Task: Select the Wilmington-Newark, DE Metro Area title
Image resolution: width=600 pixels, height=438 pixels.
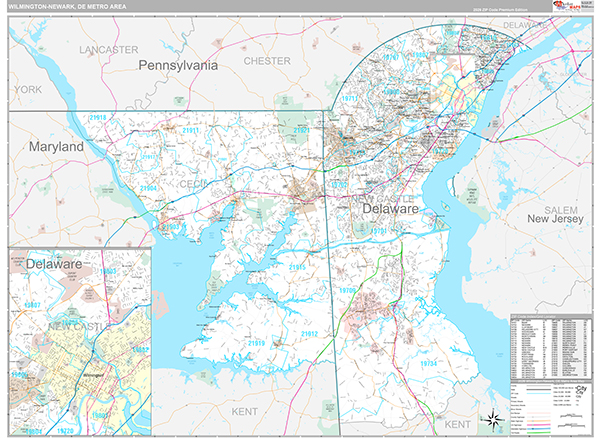Action: pyautogui.click(x=72, y=8)
